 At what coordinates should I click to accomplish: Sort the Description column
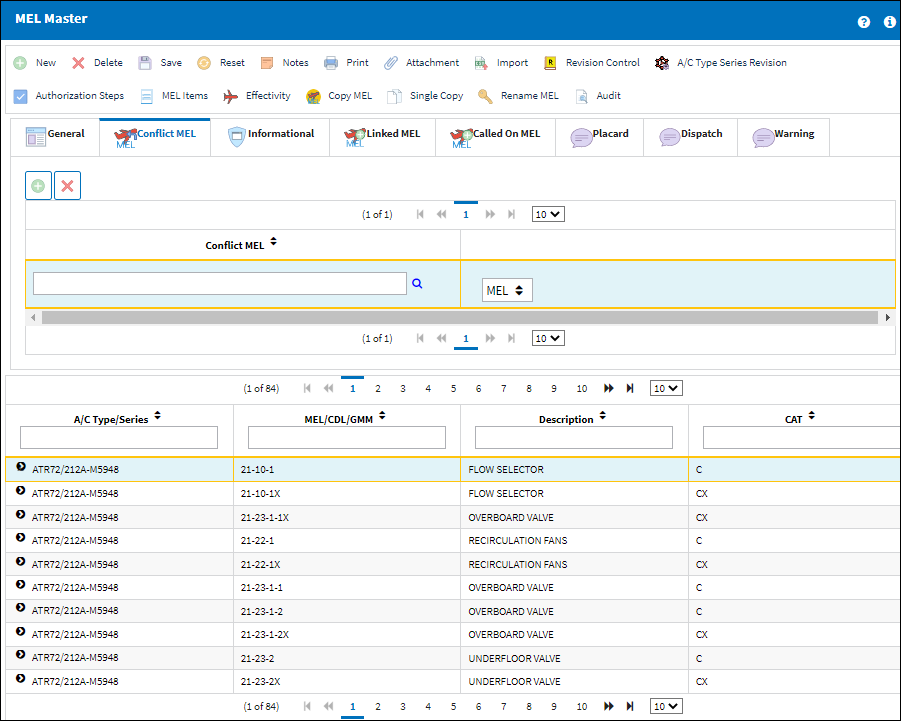(x=602, y=415)
